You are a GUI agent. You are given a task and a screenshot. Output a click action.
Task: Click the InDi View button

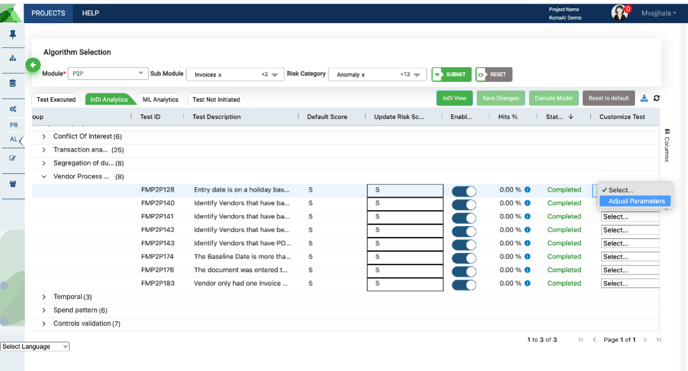coord(454,98)
